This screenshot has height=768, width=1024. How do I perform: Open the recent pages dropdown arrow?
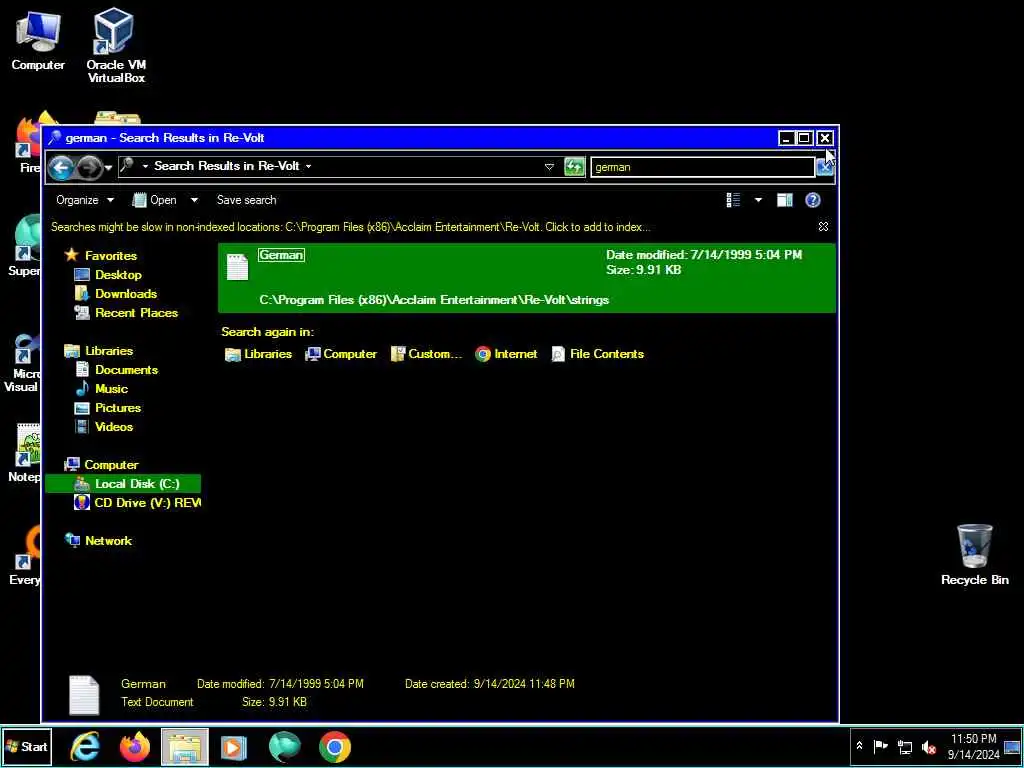point(108,168)
